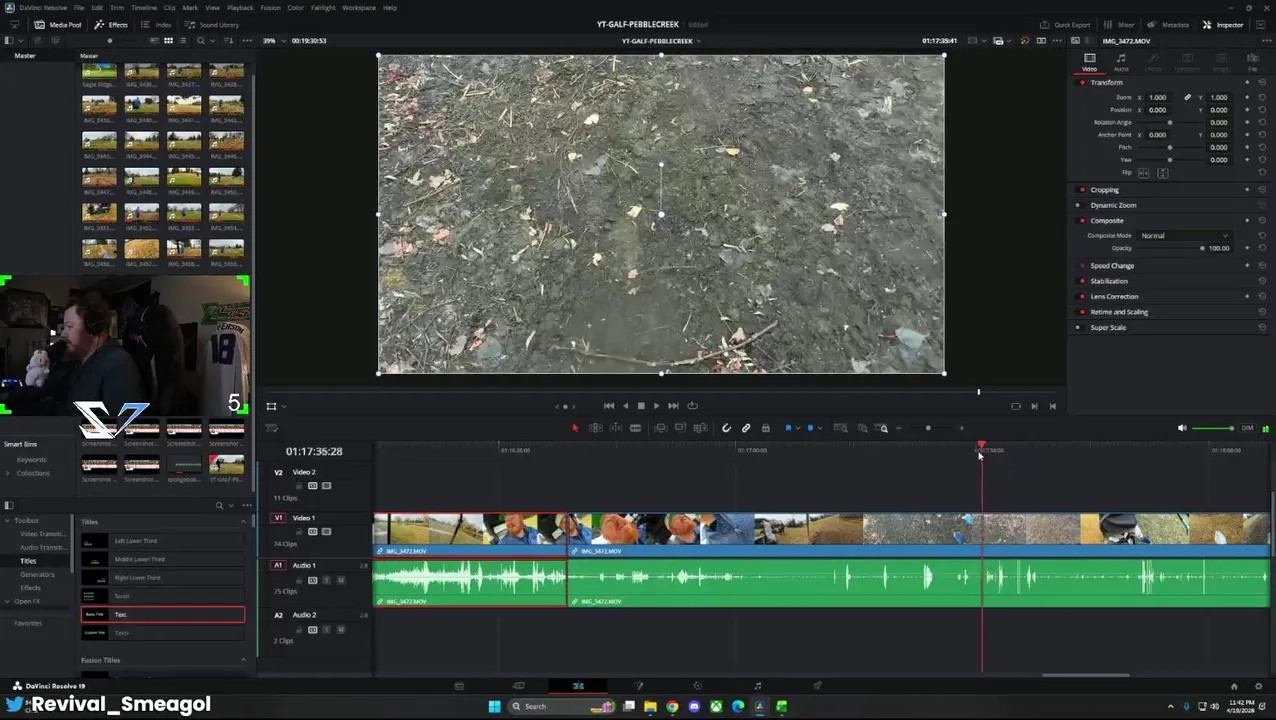Select the Video tab in Inspector
This screenshot has height=720, width=1276.
[x=1090, y=62]
